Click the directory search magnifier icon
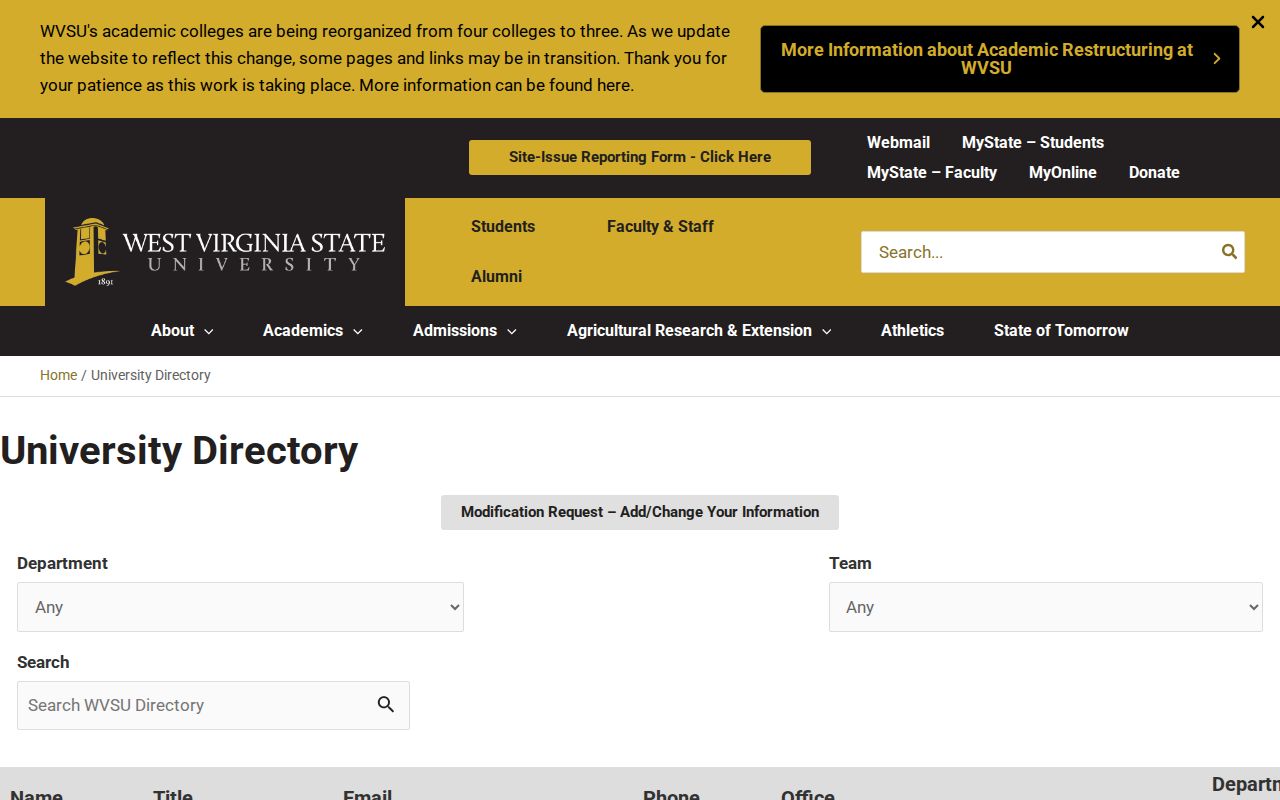Viewport: 1280px width, 800px height. (x=386, y=705)
